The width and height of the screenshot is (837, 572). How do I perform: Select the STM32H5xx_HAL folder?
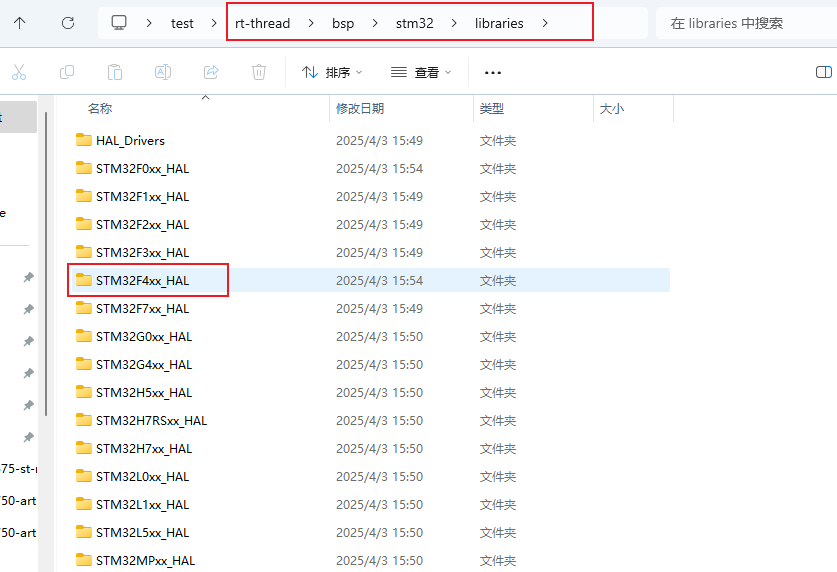click(144, 393)
